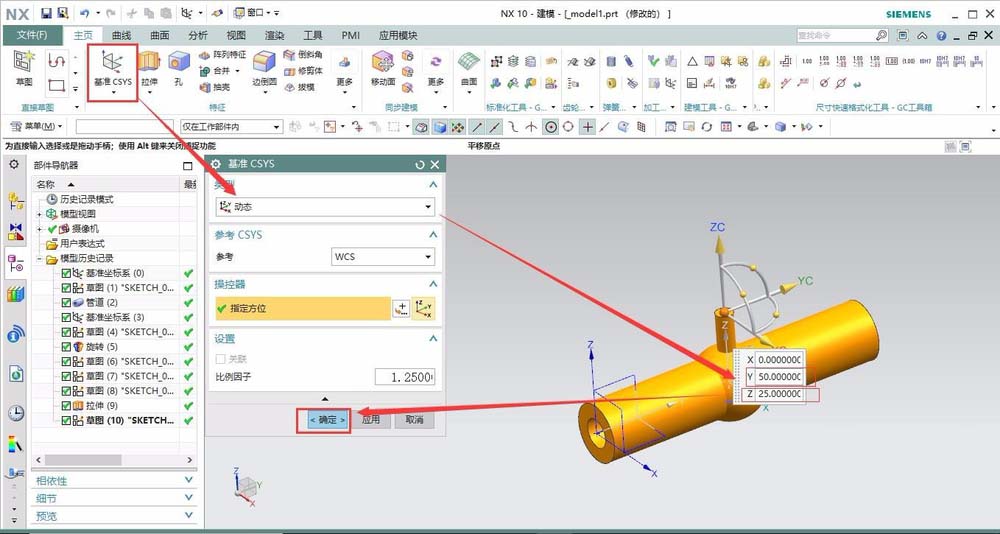Reset the 基准 CSYS dialog
1000x534 pixels.
pos(420,165)
